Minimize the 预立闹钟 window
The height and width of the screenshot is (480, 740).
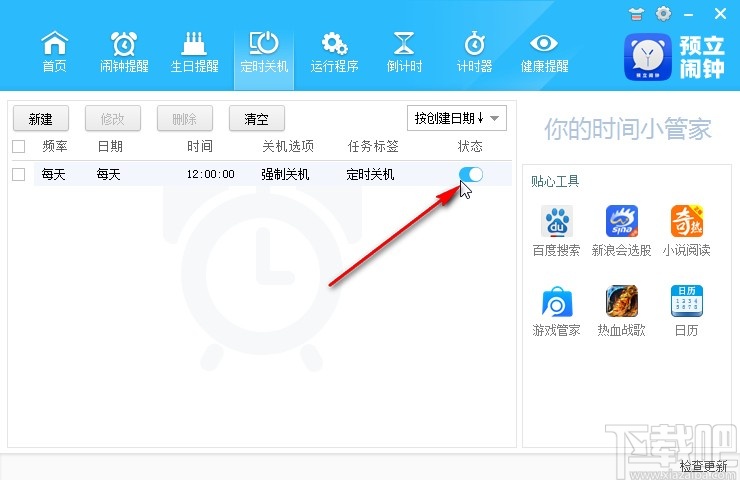coord(688,15)
